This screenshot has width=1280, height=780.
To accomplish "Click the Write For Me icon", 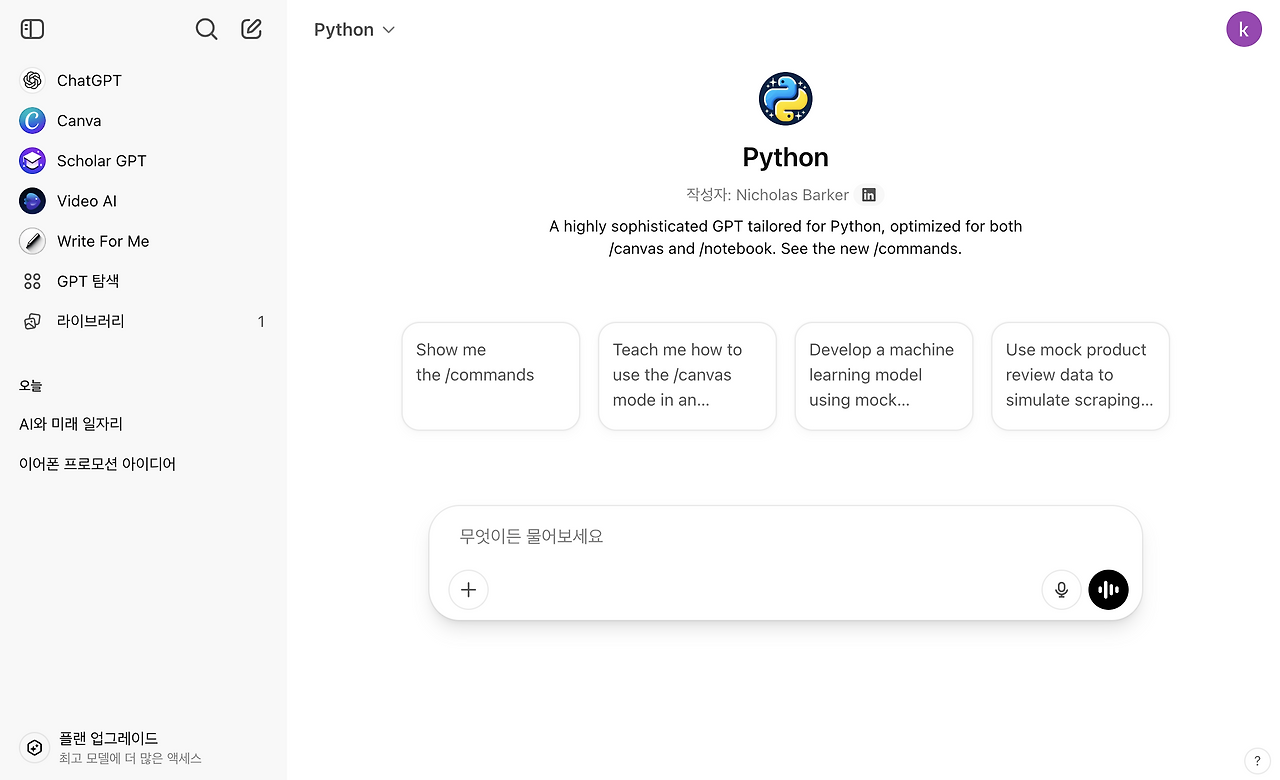I will pos(33,241).
